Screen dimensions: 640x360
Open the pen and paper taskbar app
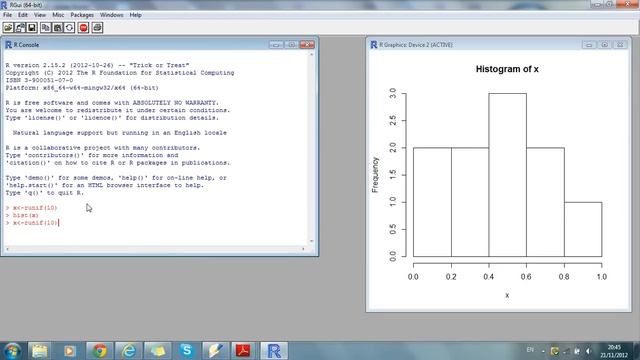[x=215, y=351]
